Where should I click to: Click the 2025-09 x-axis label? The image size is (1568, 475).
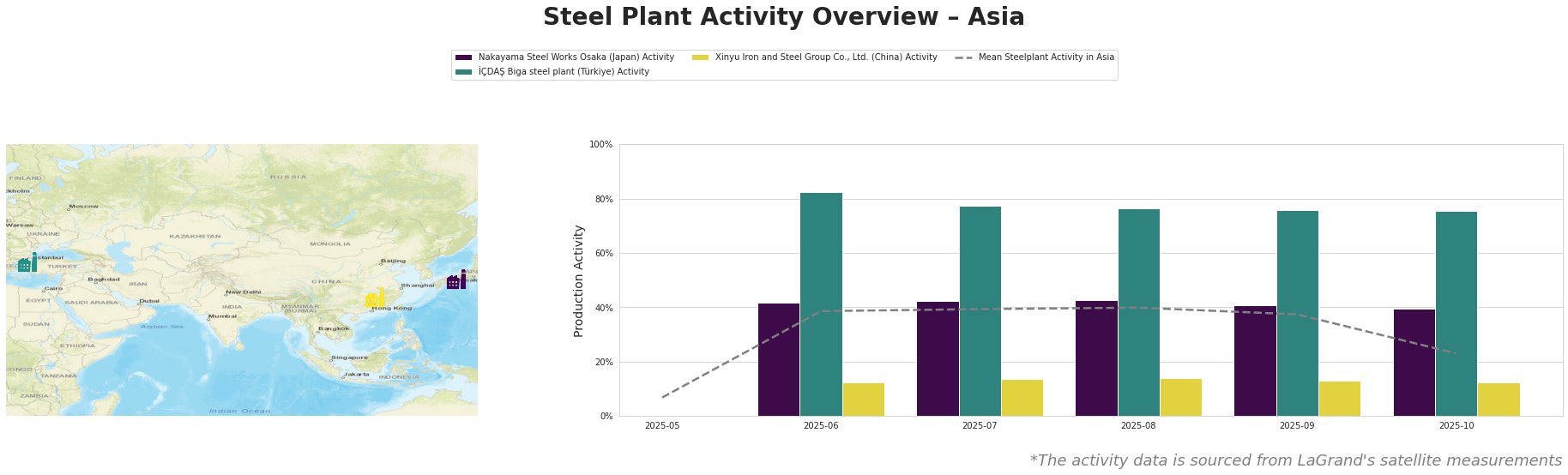click(x=1297, y=425)
